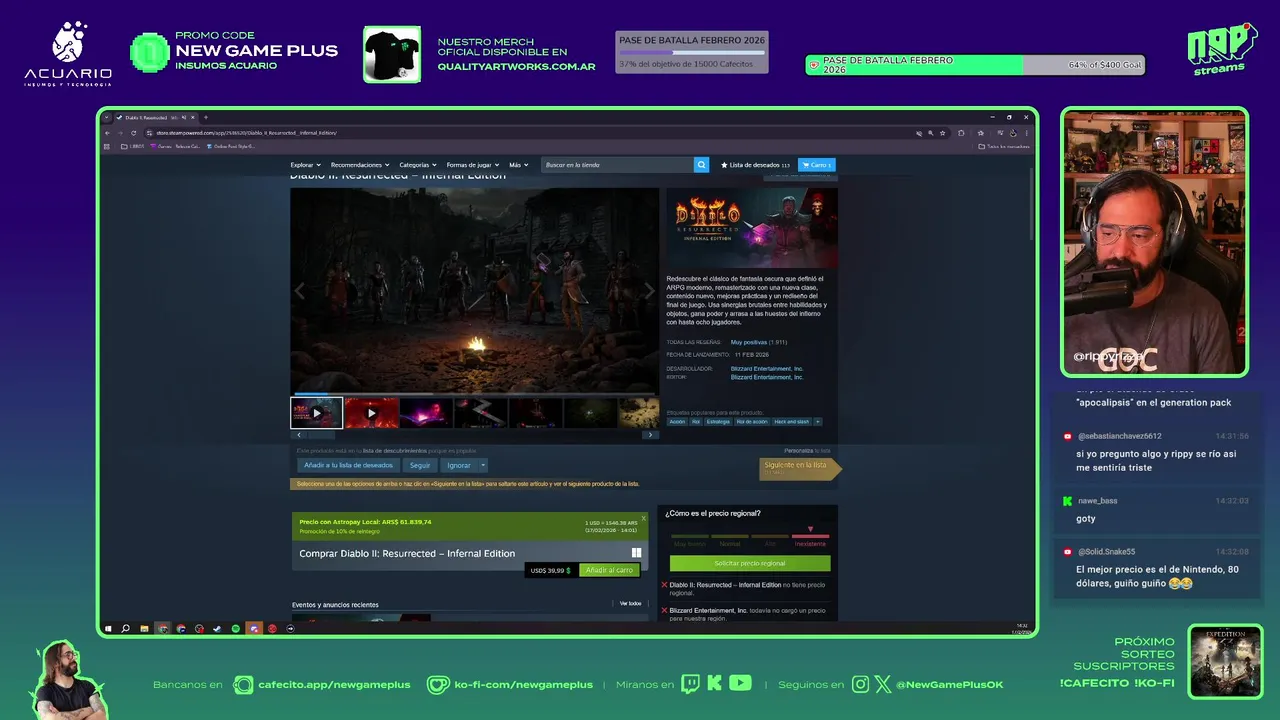Expand the Más store menu
This screenshot has width=1280, height=720.
(x=518, y=165)
